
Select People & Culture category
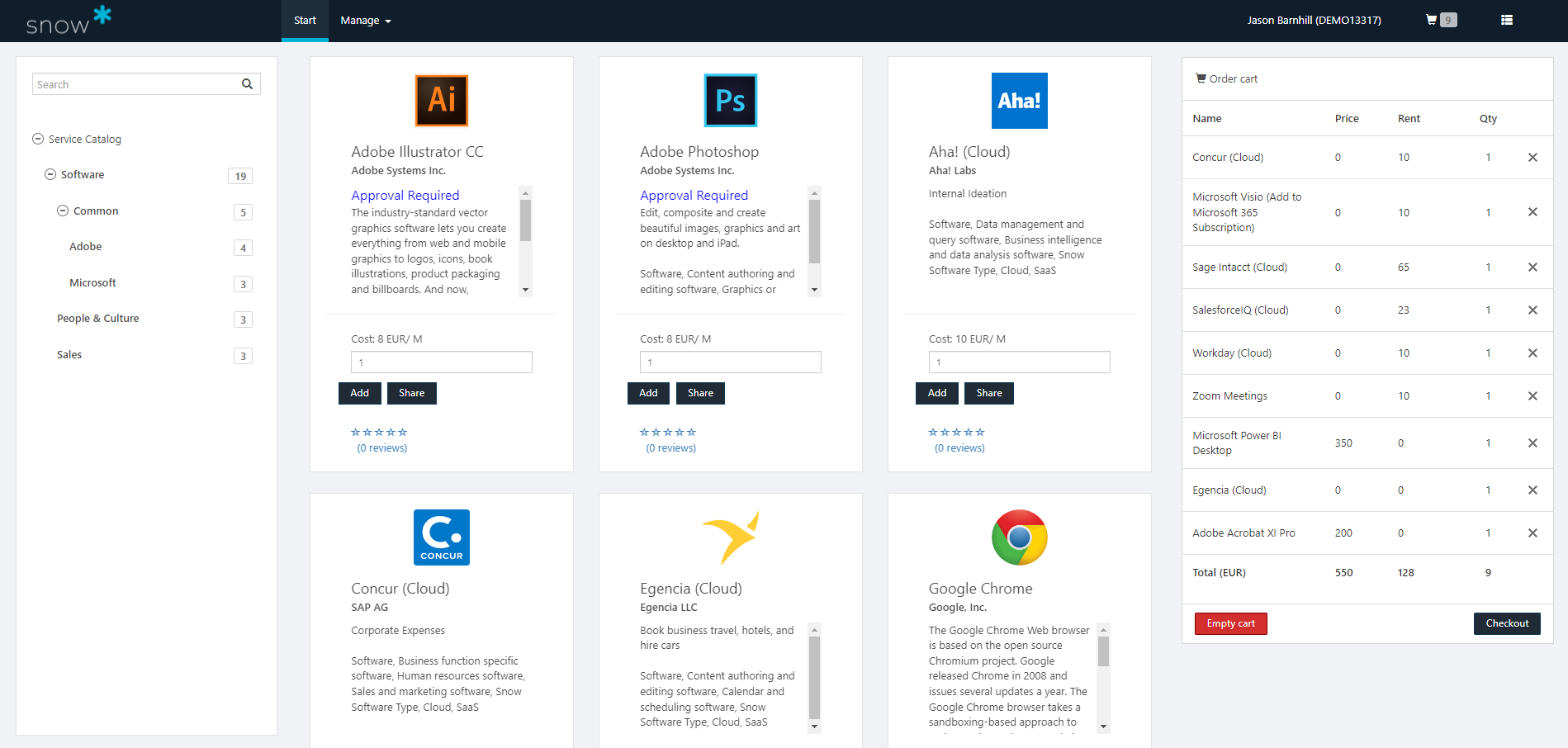click(x=97, y=319)
